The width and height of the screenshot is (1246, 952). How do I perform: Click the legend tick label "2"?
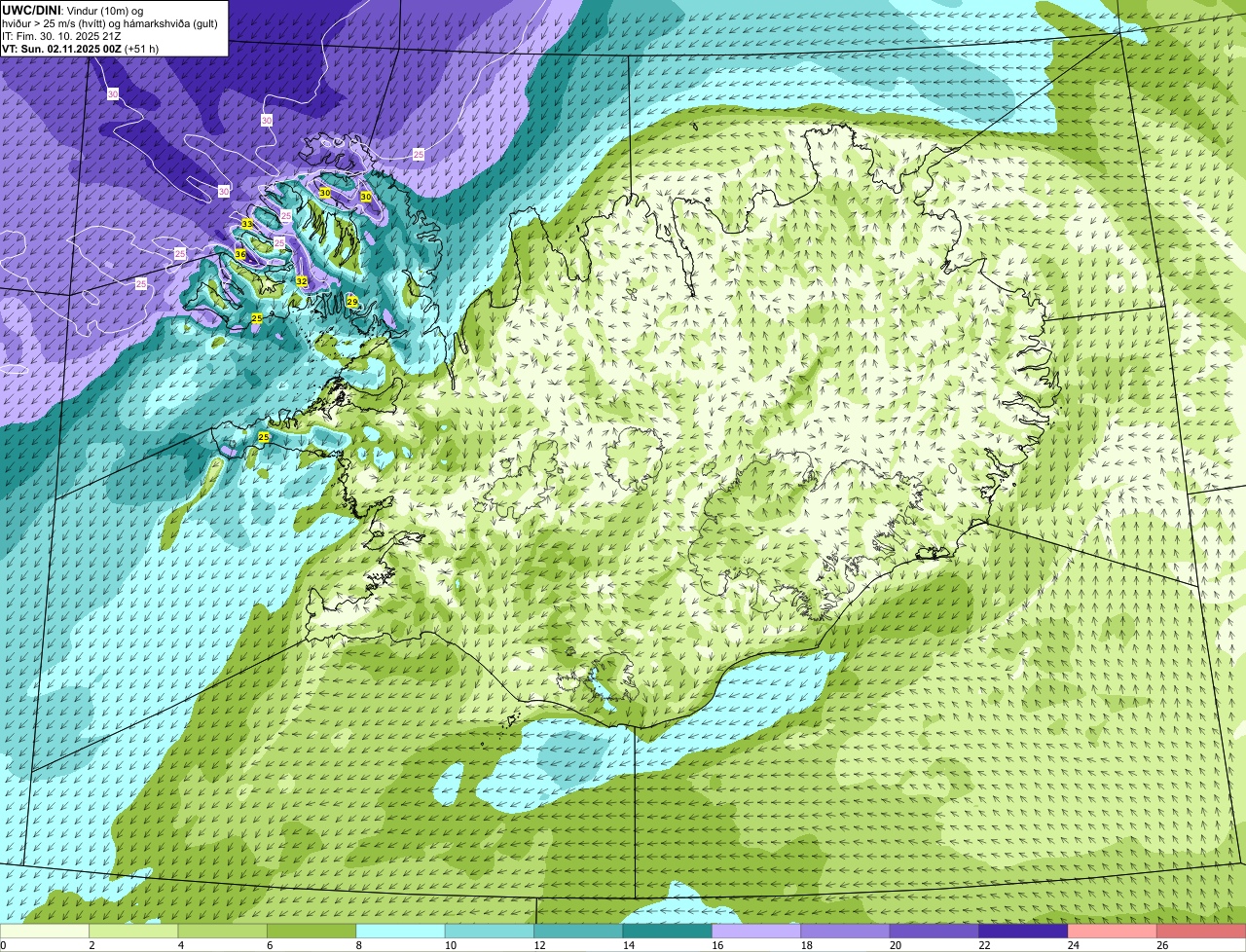click(x=90, y=945)
